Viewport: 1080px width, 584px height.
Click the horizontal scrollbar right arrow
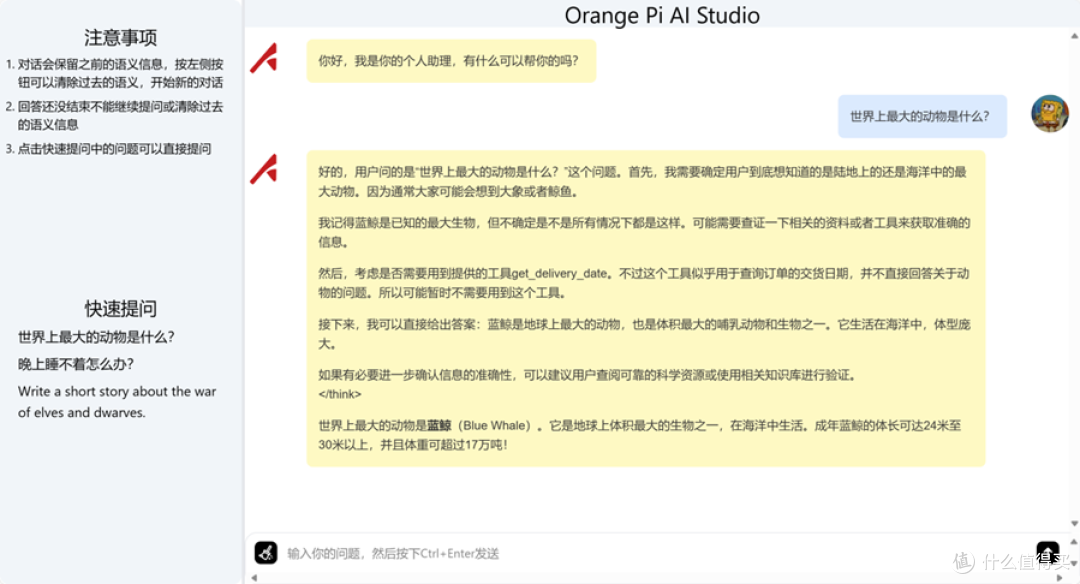coord(1060,578)
